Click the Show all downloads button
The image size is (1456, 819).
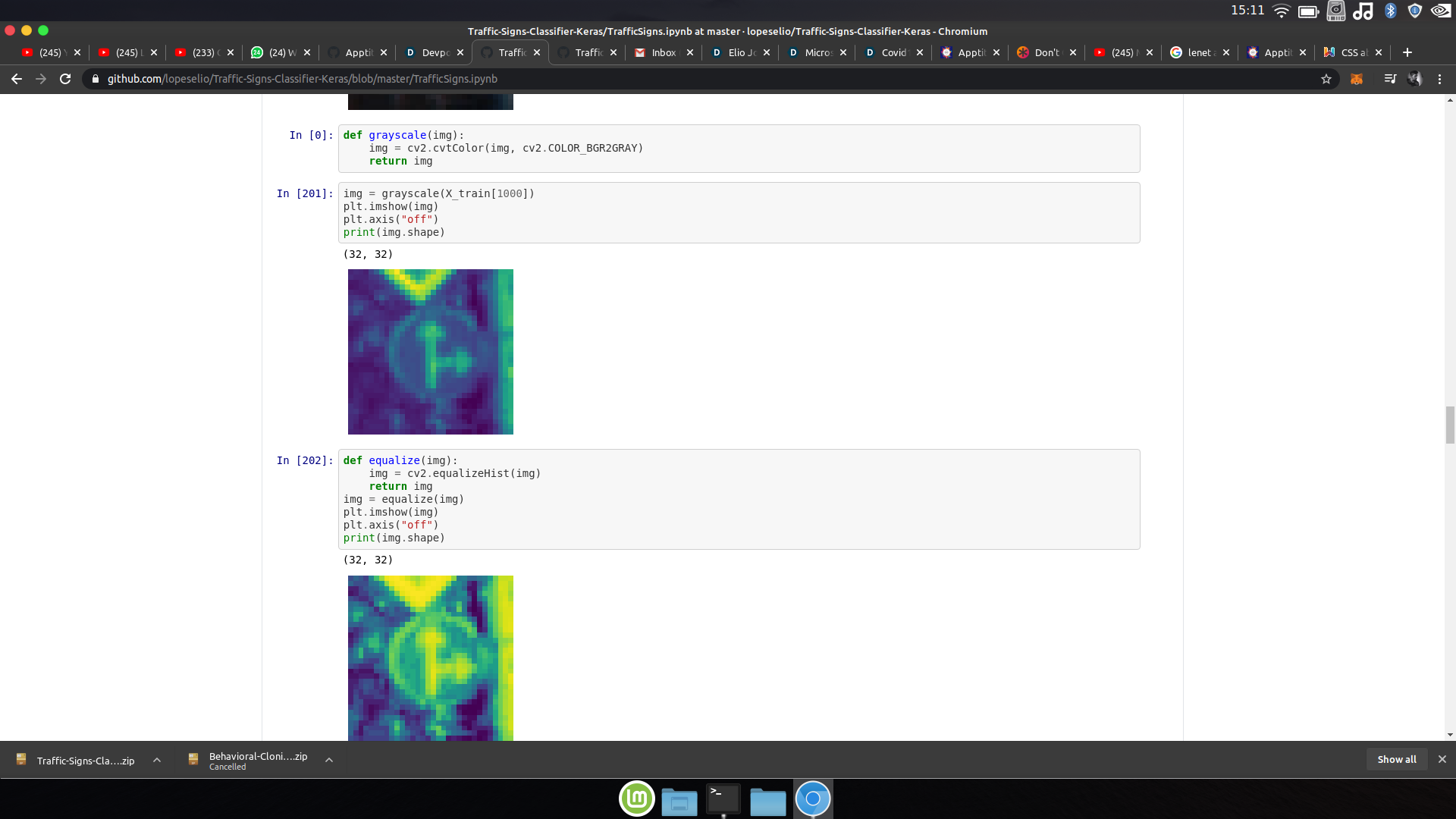tap(1396, 759)
